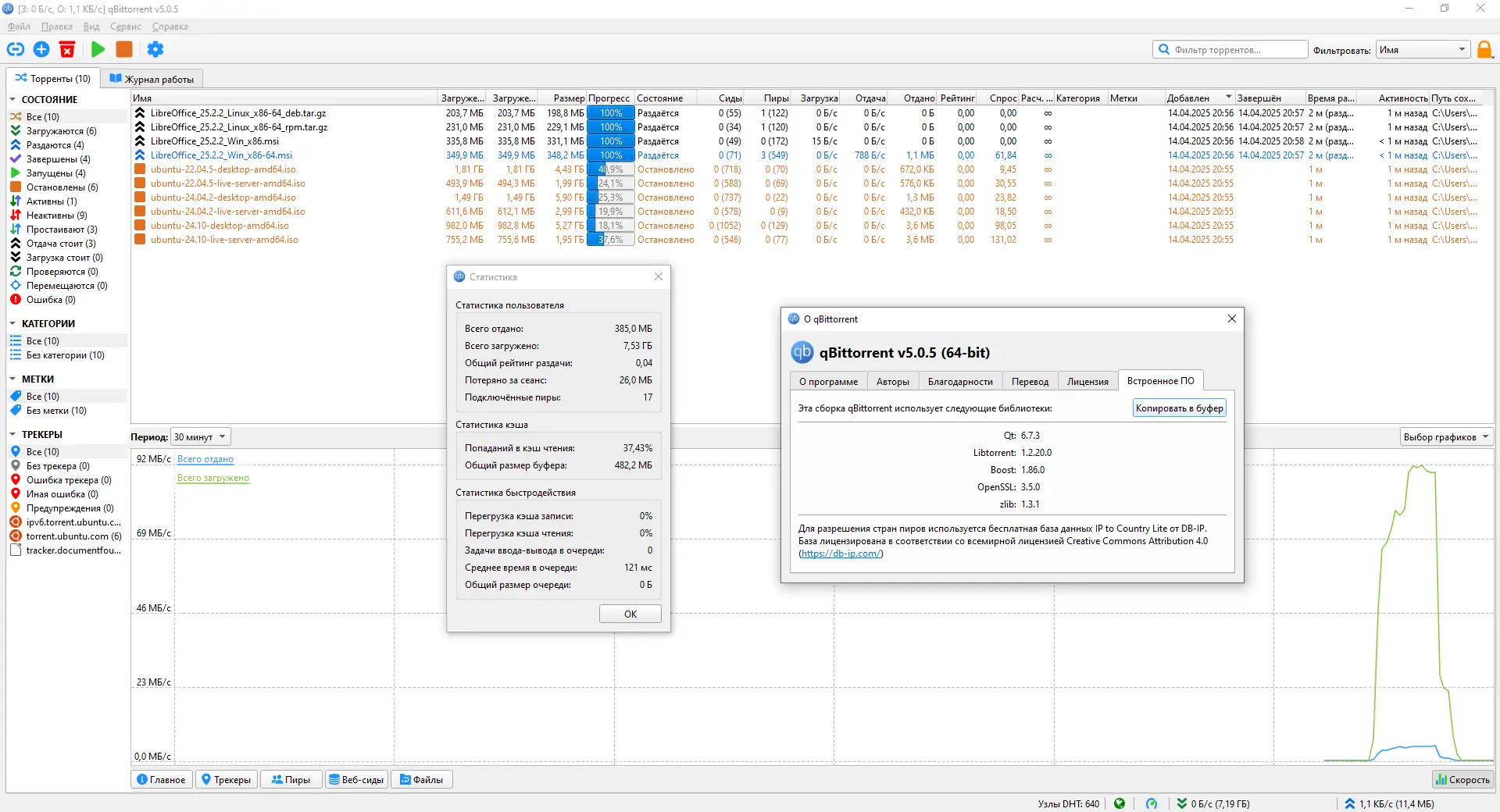Open the 30 минут period dropdown

(x=198, y=436)
